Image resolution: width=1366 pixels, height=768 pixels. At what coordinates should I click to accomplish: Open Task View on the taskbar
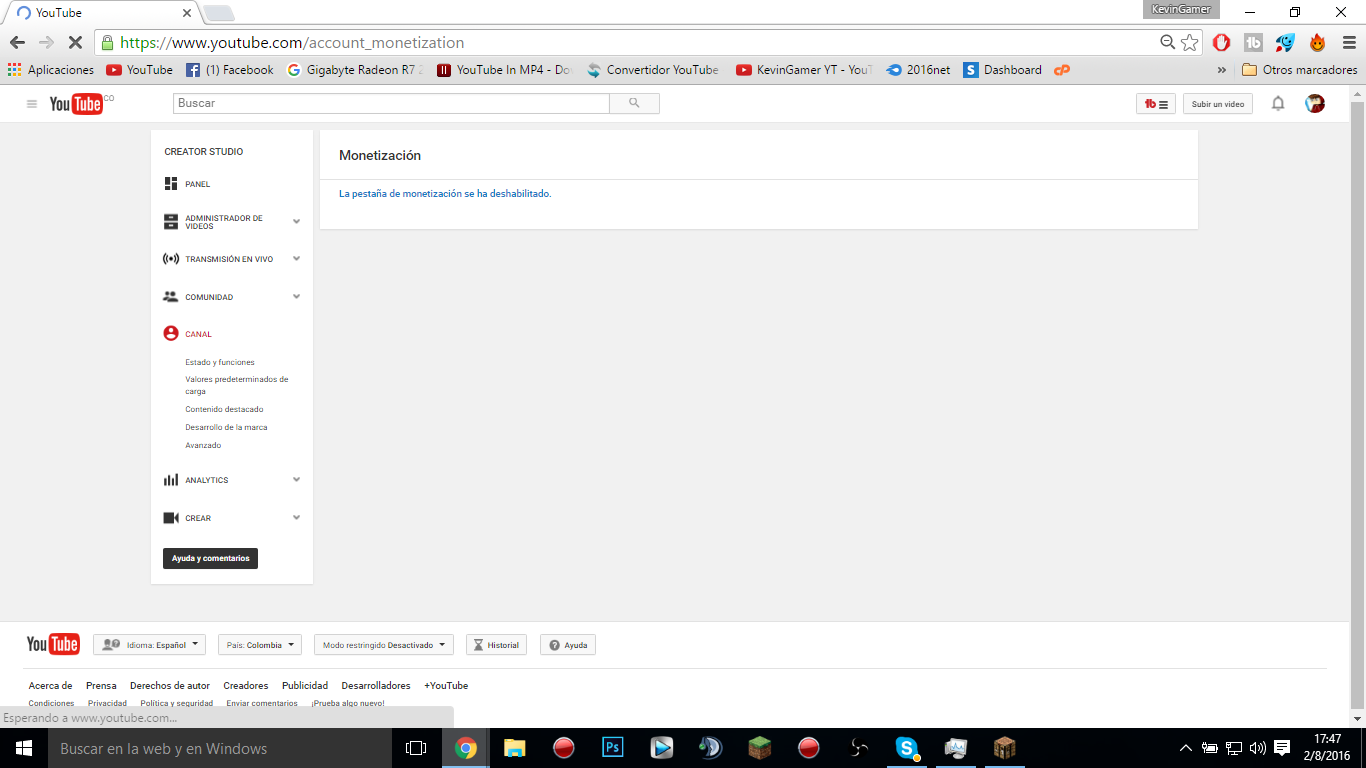[x=416, y=748]
